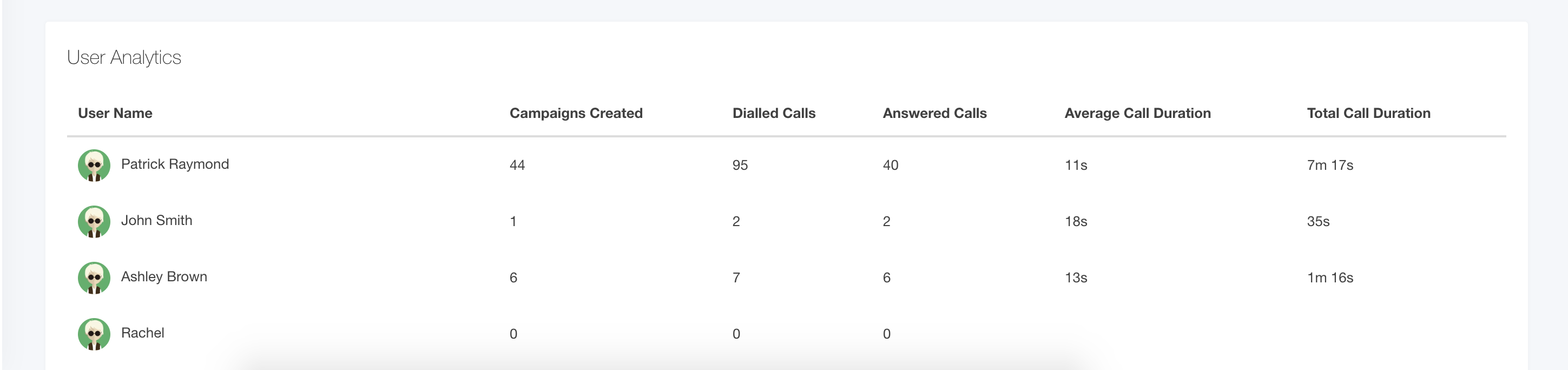This screenshot has height=370, width=1568.
Task: Click Patrick Raymond's 95 dialled calls
Action: (740, 166)
